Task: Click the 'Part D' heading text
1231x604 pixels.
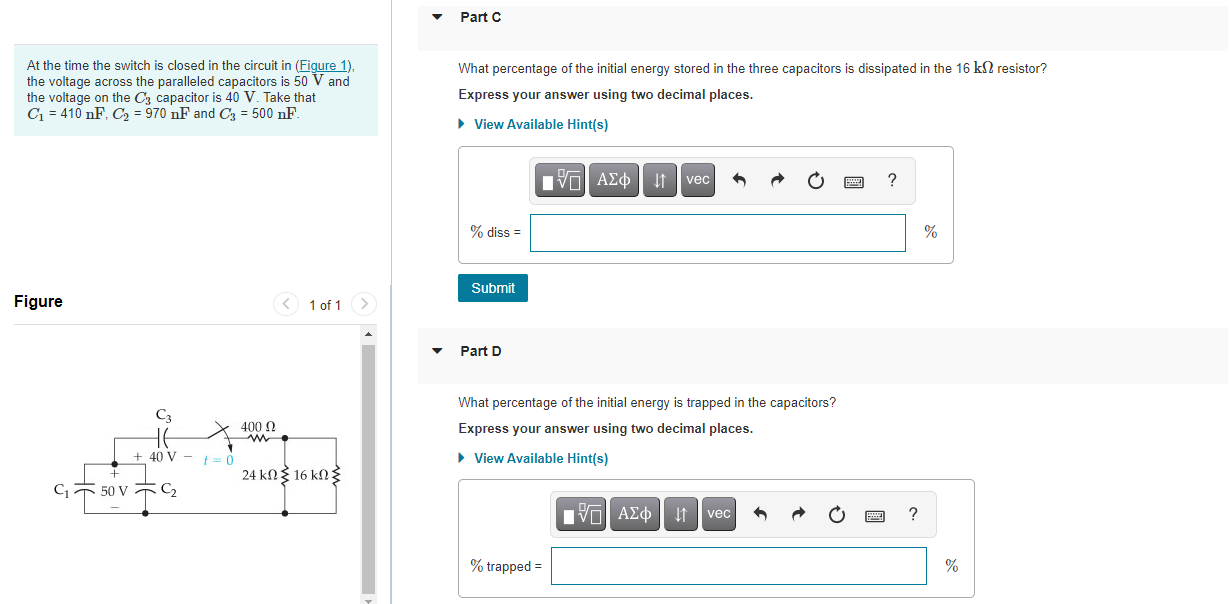Action: 481,351
